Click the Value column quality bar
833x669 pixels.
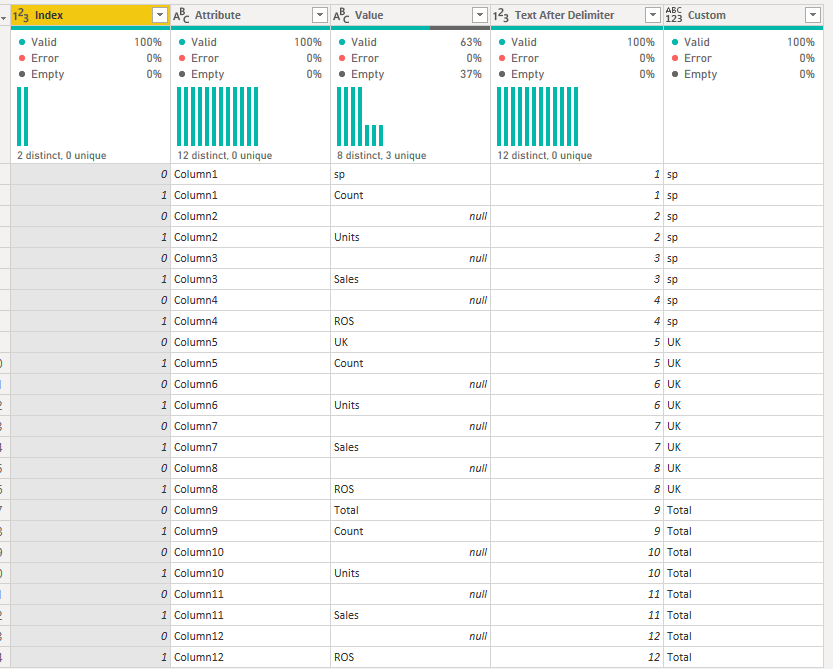tap(410, 28)
